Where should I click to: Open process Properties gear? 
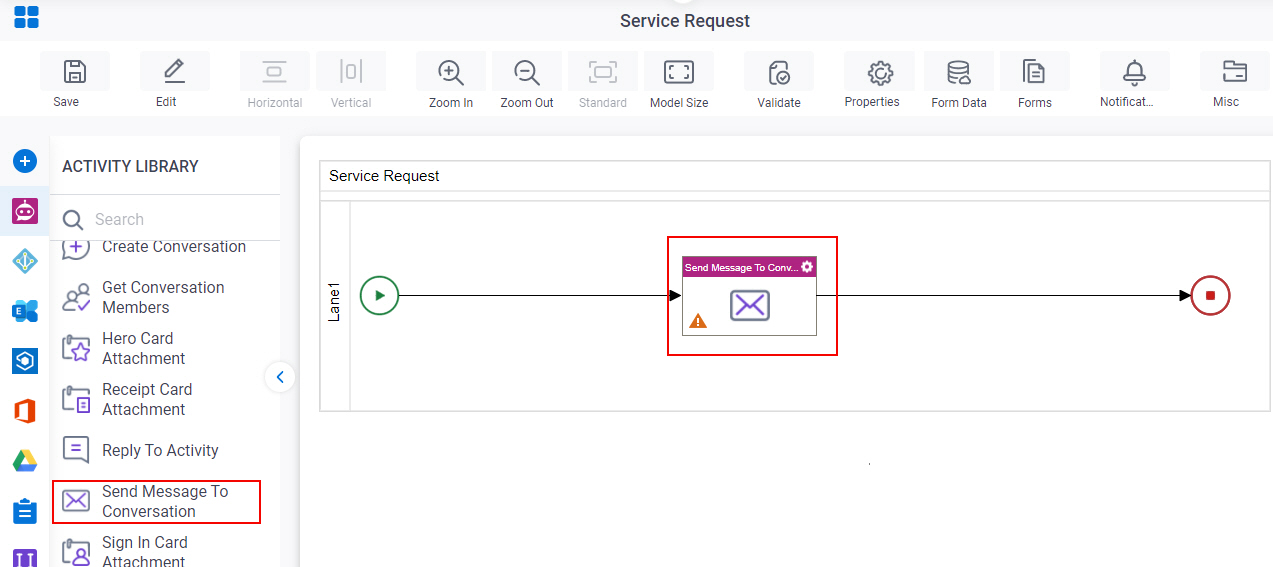[879, 72]
